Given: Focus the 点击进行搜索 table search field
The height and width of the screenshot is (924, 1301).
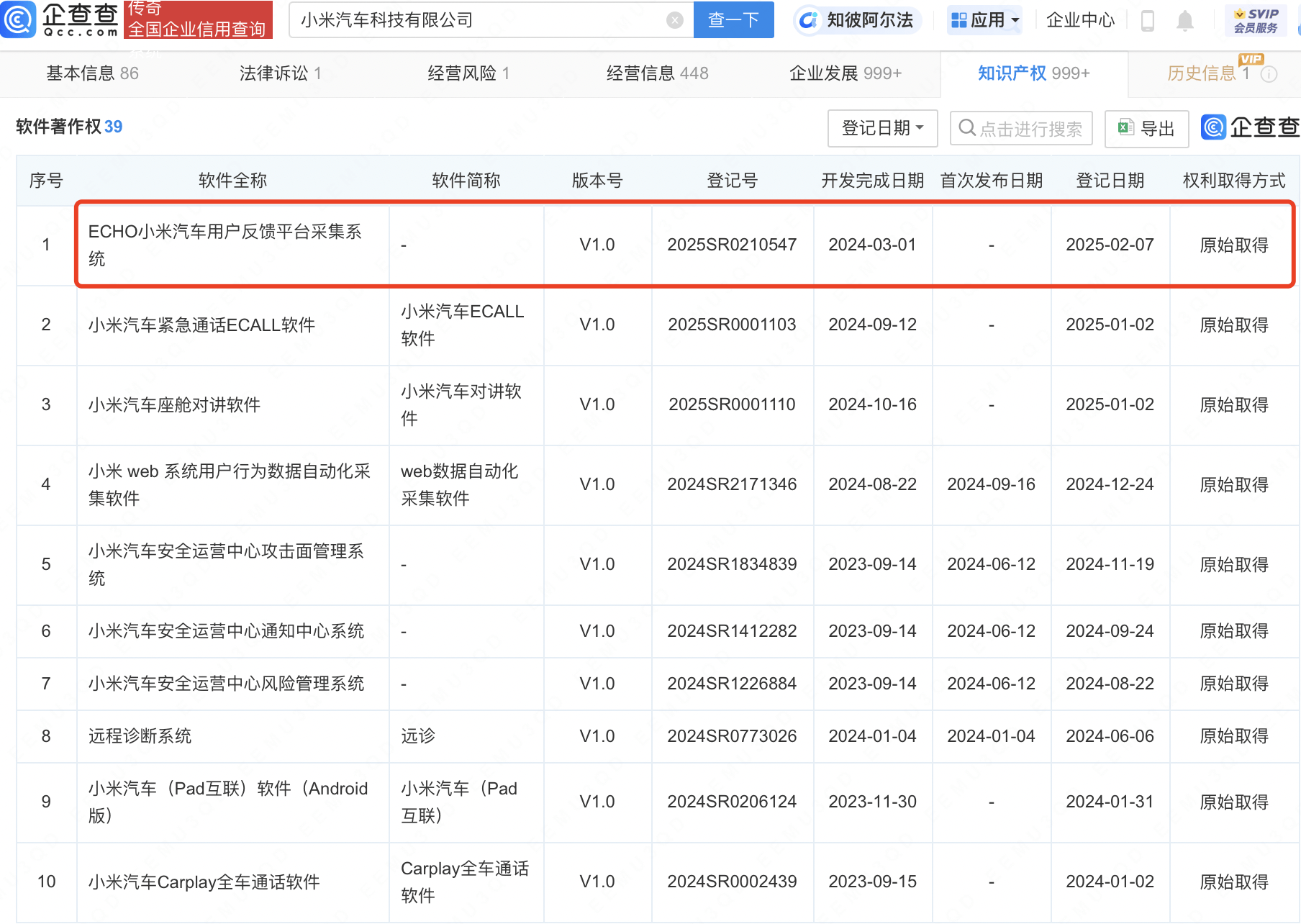Looking at the screenshot, I should point(1021,128).
